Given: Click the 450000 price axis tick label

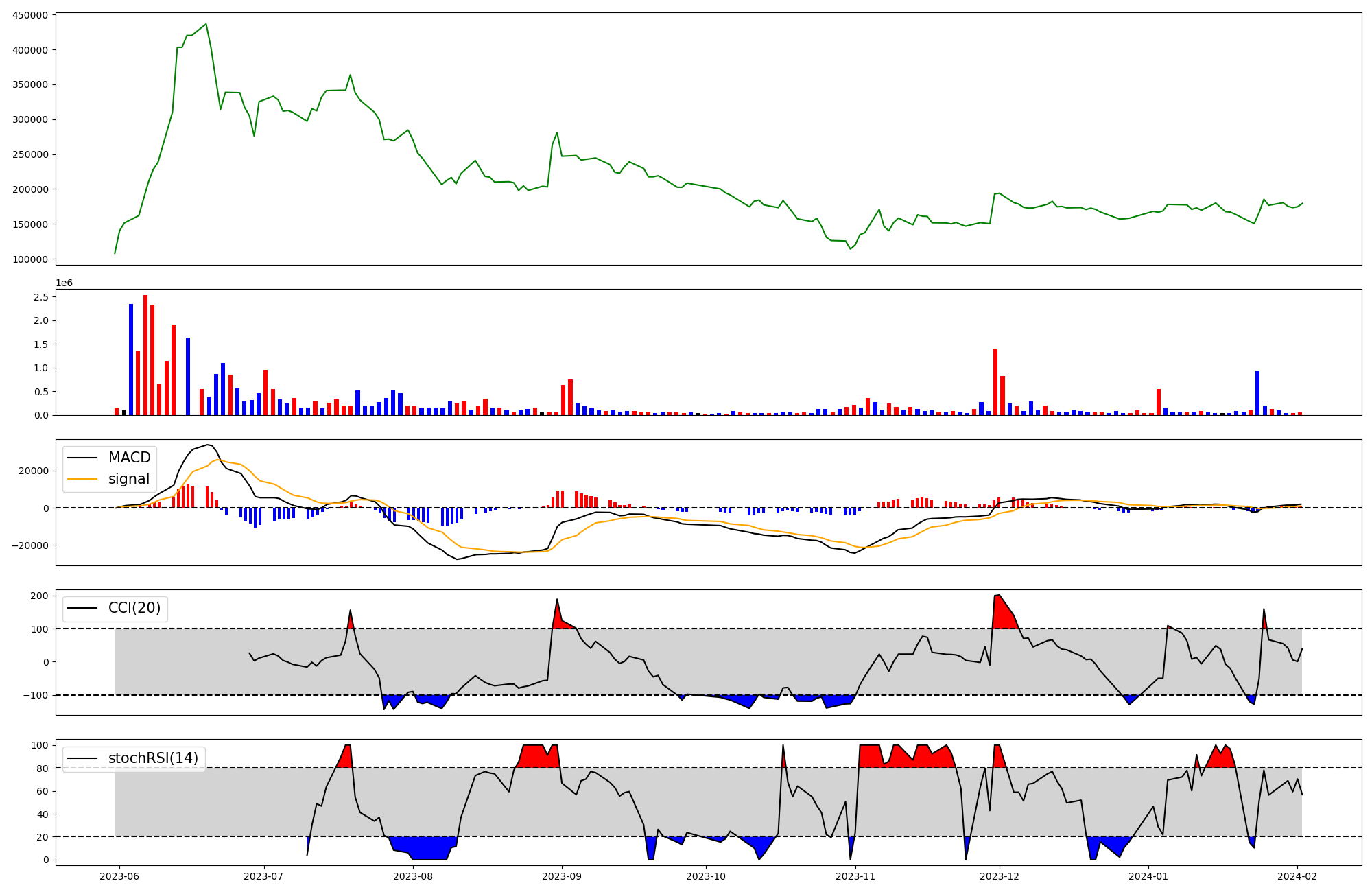Looking at the screenshot, I should coord(30,15).
